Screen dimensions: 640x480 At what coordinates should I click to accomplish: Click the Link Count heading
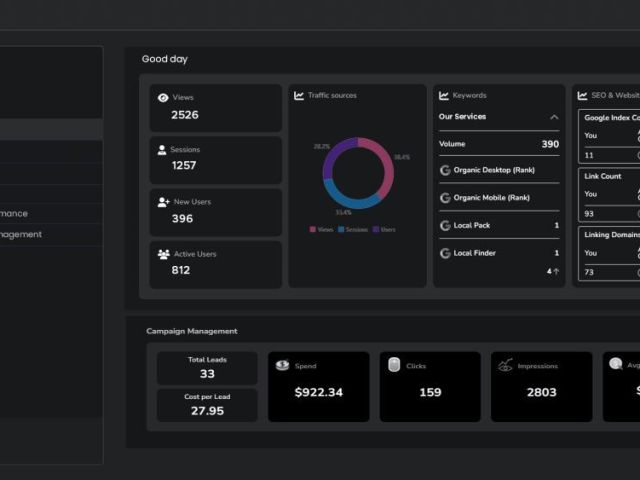(x=602, y=176)
